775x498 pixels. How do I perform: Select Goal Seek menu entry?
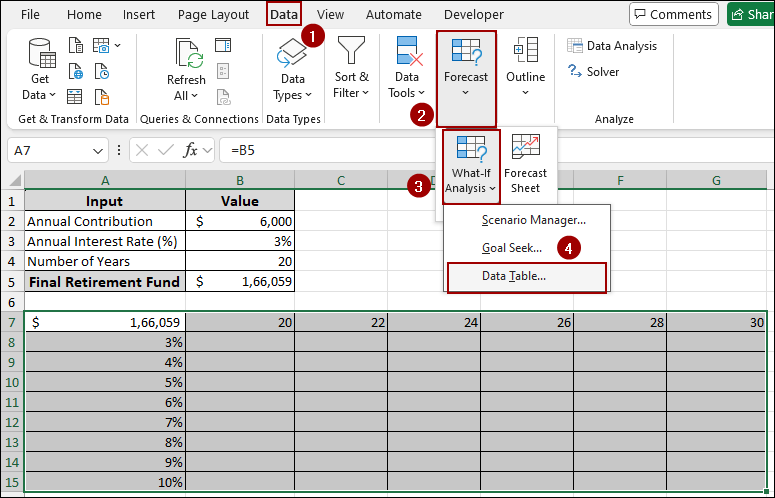click(x=512, y=247)
